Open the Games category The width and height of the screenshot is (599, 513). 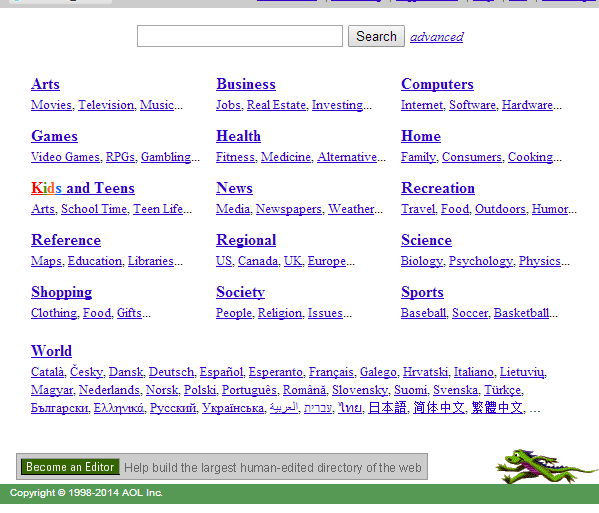55,136
